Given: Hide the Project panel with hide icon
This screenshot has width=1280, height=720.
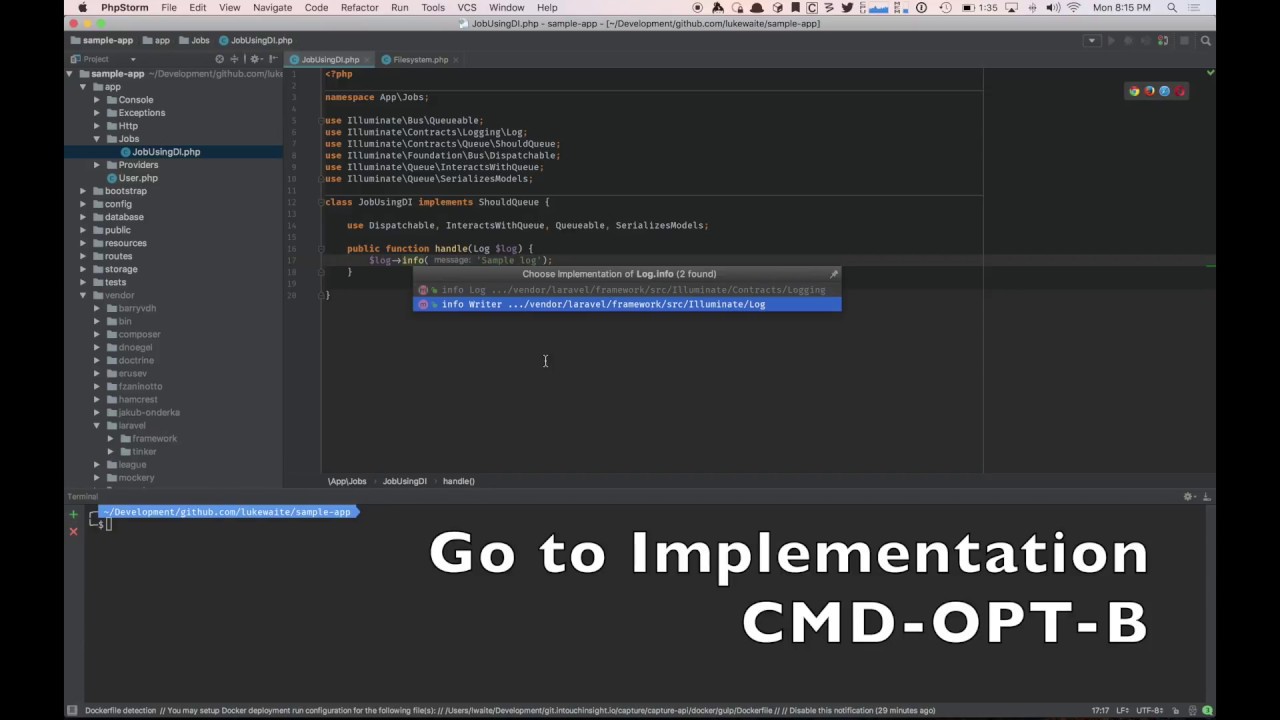Looking at the screenshot, I should [x=272, y=59].
